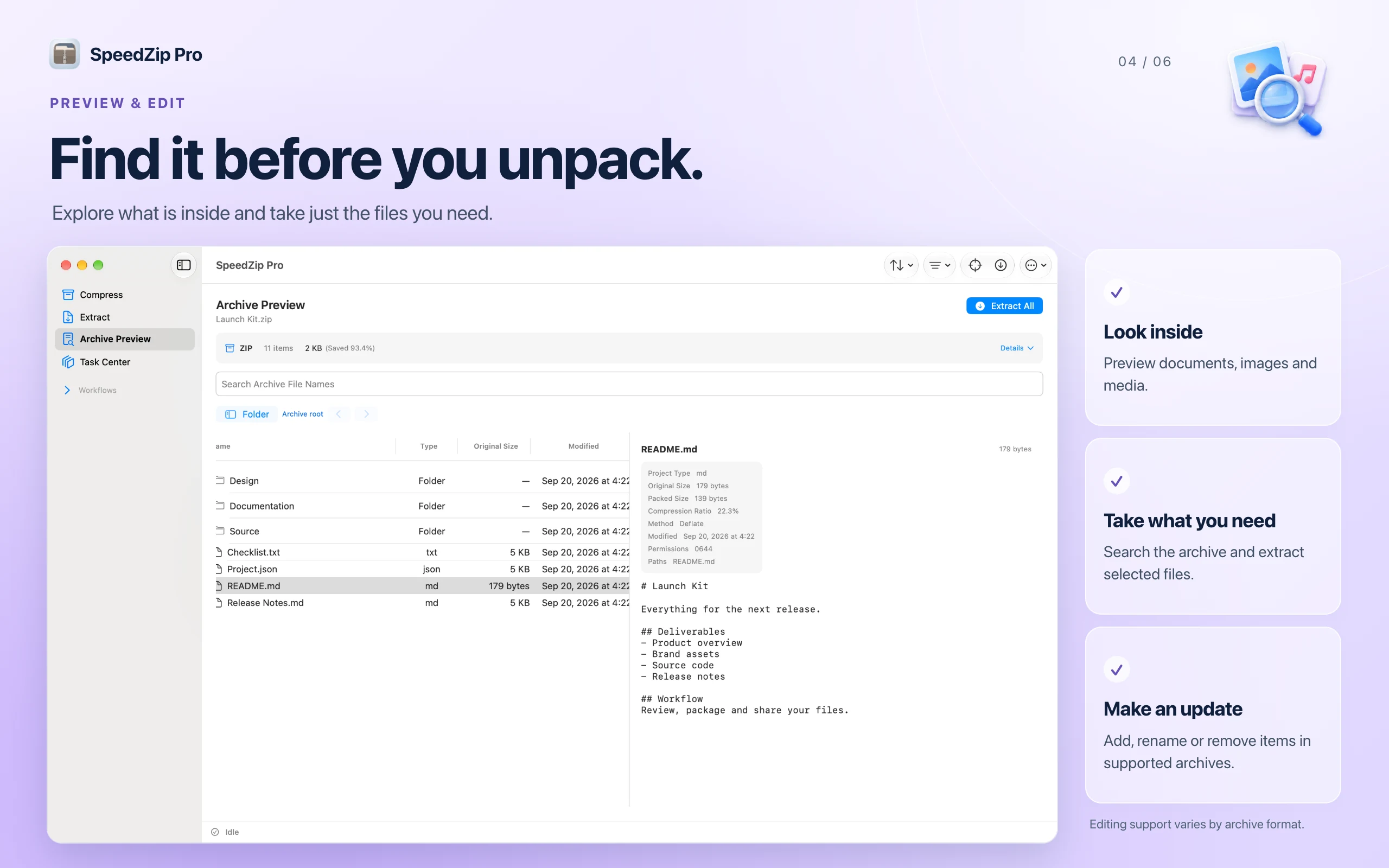Open the sort order dropdown in toolbar
The height and width of the screenshot is (868, 1389).
click(x=901, y=265)
